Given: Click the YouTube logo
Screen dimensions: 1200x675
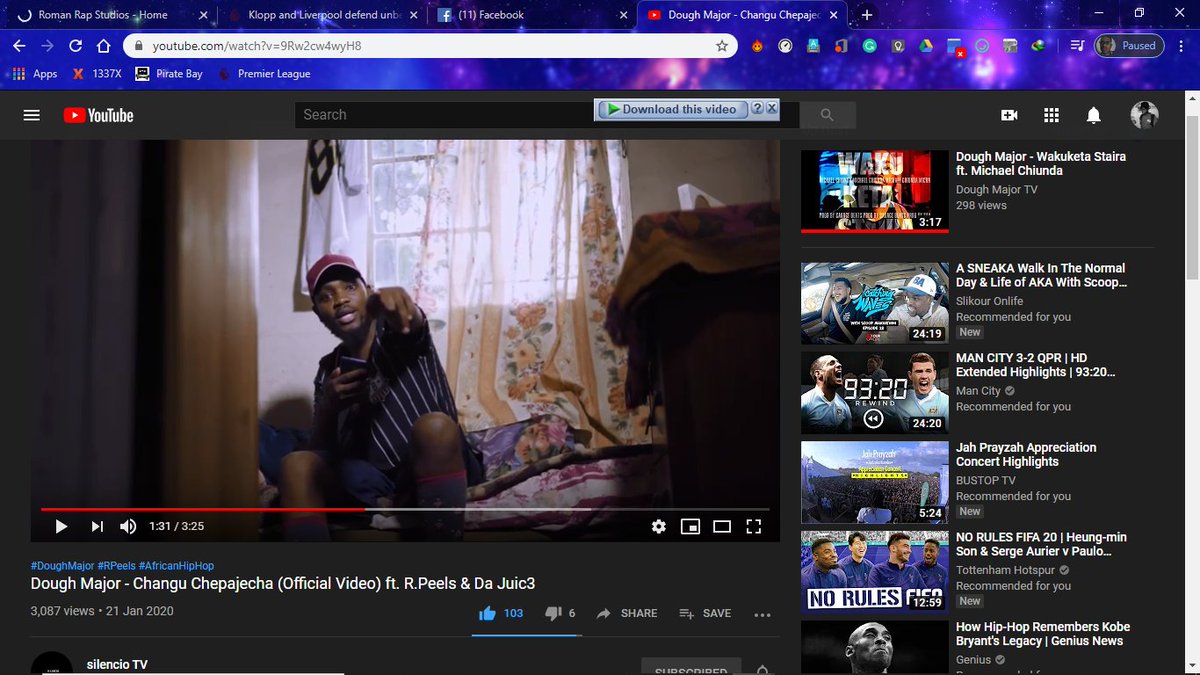Looking at the screenshot, I should [x=98, y=115].
